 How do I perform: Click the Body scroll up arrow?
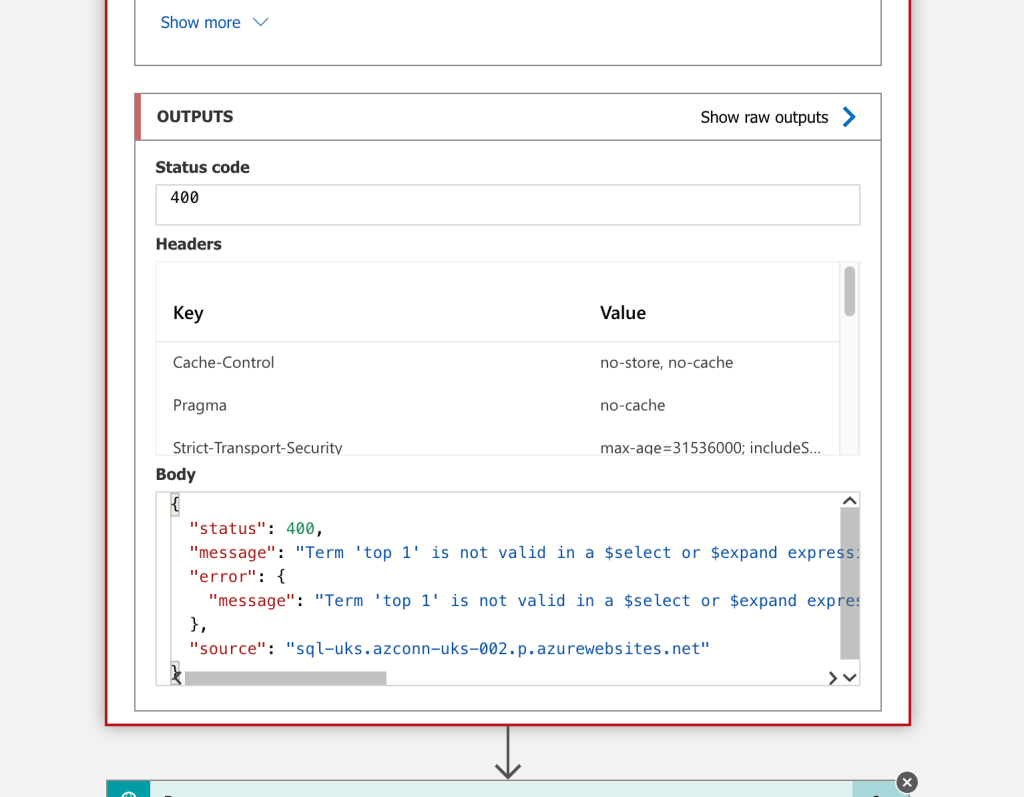(849, 501)
